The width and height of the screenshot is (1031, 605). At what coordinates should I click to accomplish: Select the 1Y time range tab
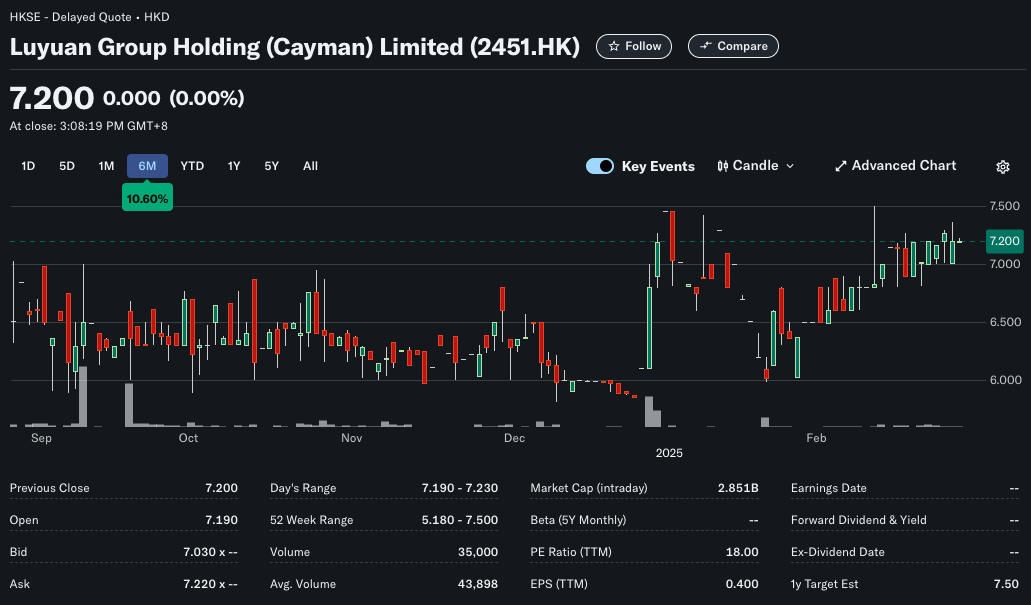coord(234,166)
